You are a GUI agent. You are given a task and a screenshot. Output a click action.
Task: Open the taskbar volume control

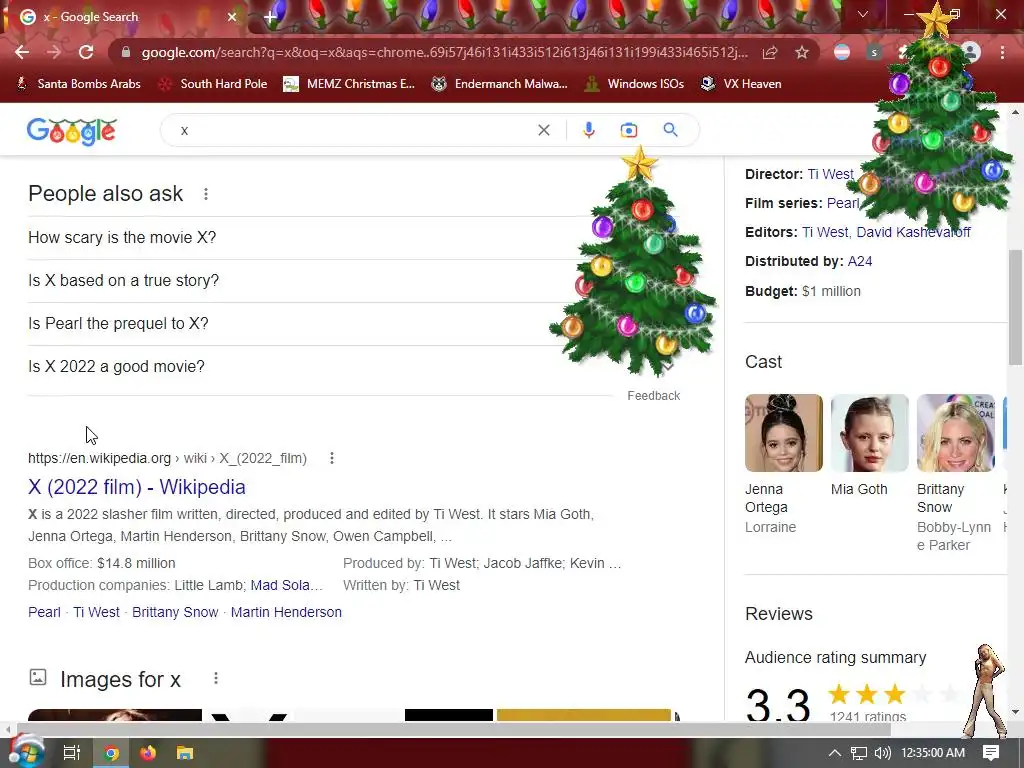tap(882, 753)
